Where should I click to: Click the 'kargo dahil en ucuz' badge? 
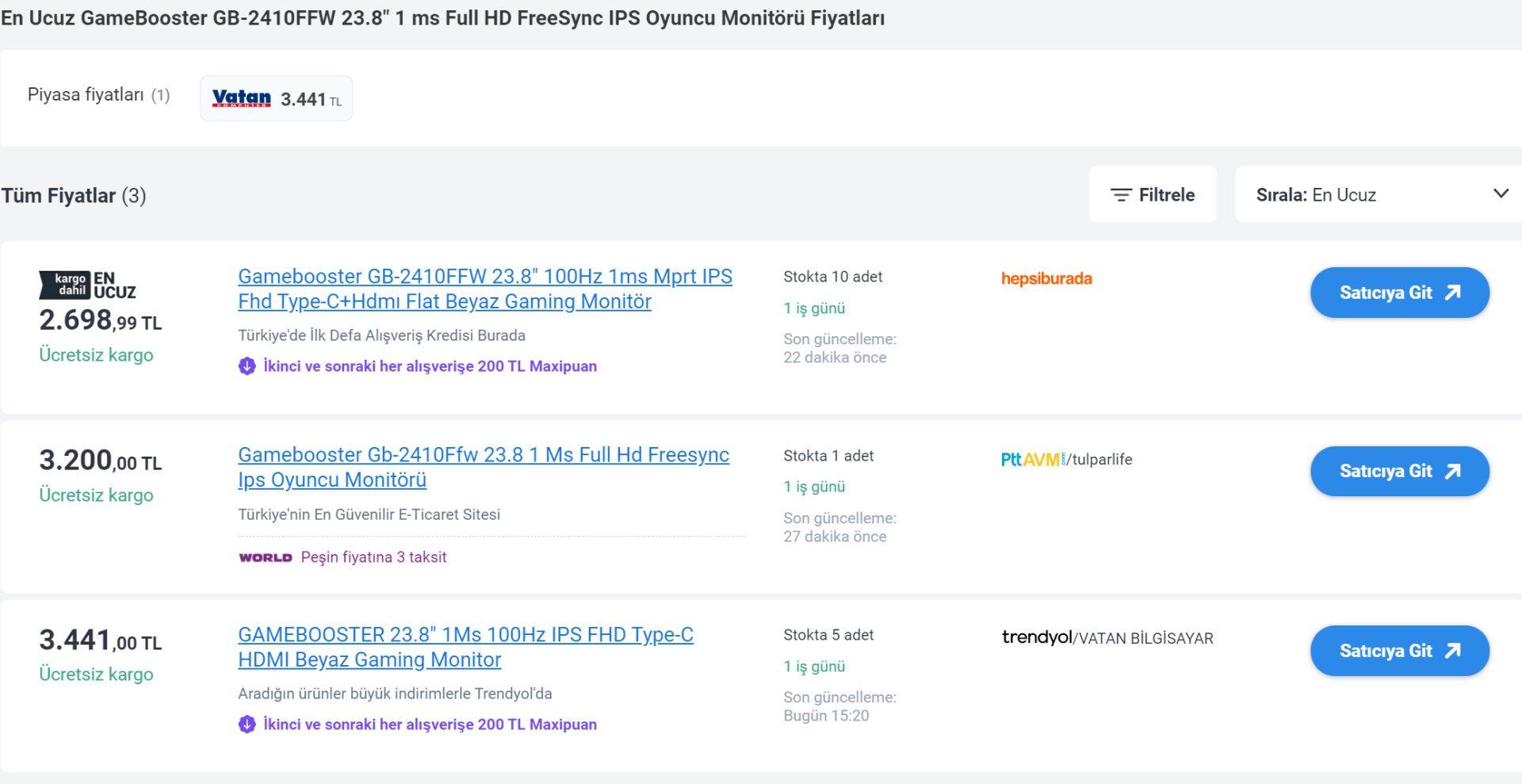87,285
